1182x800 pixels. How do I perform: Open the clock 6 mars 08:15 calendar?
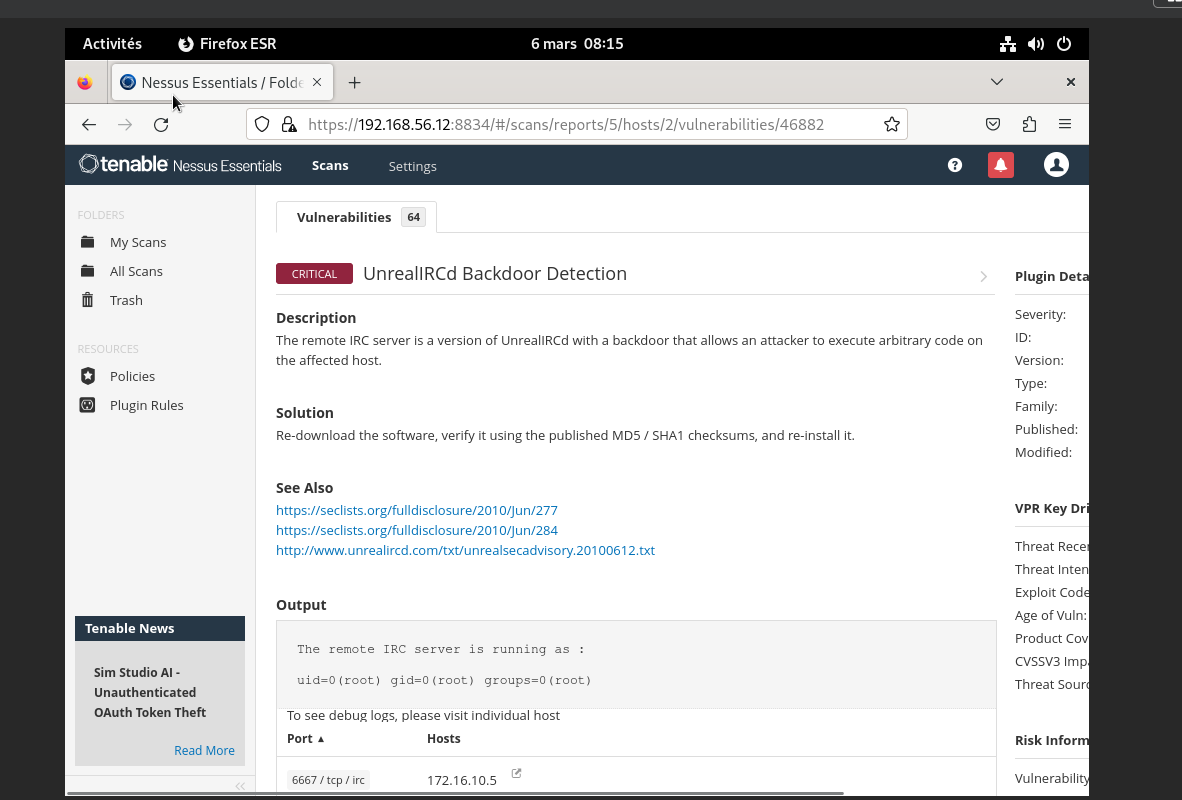[x=577, y=44]
